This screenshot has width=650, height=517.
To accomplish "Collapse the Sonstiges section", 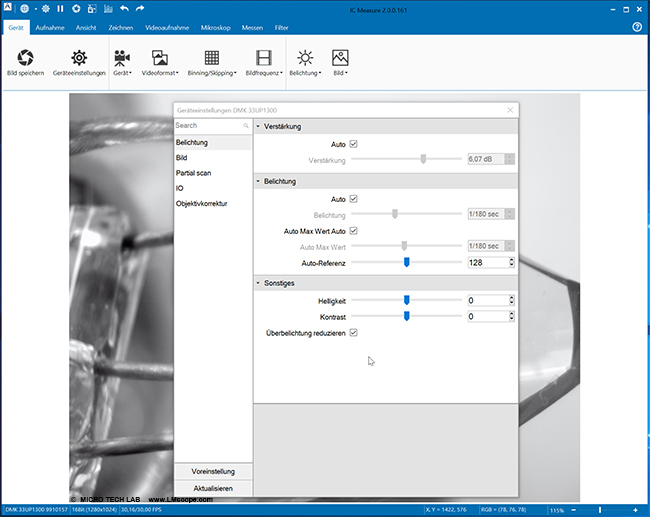I will [259, 283].
